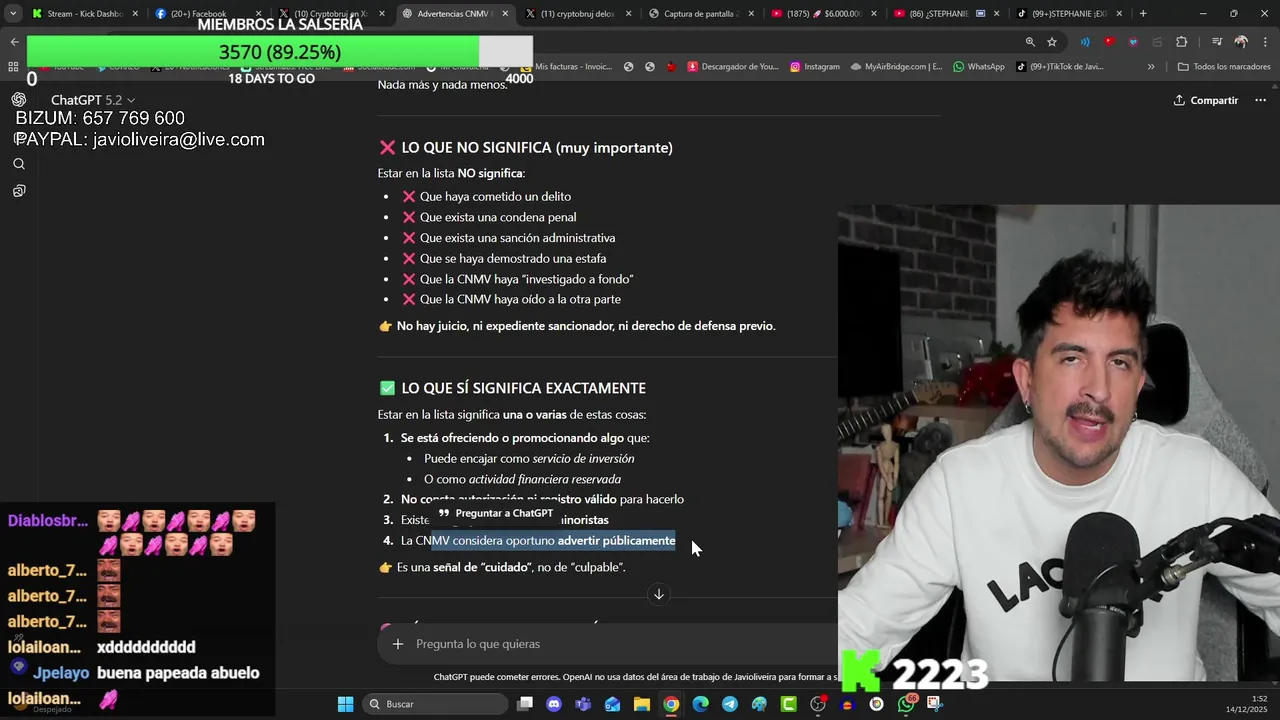The height and width of the screenshot is (720, 1280).
Task: Open the tab search dropdown arrow
Action: [x=13, y=14]
